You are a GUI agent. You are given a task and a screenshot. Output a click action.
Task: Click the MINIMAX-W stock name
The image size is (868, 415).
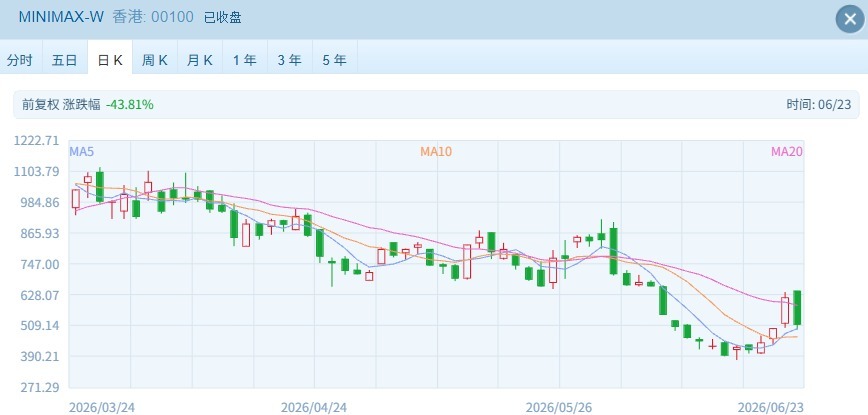61,17
